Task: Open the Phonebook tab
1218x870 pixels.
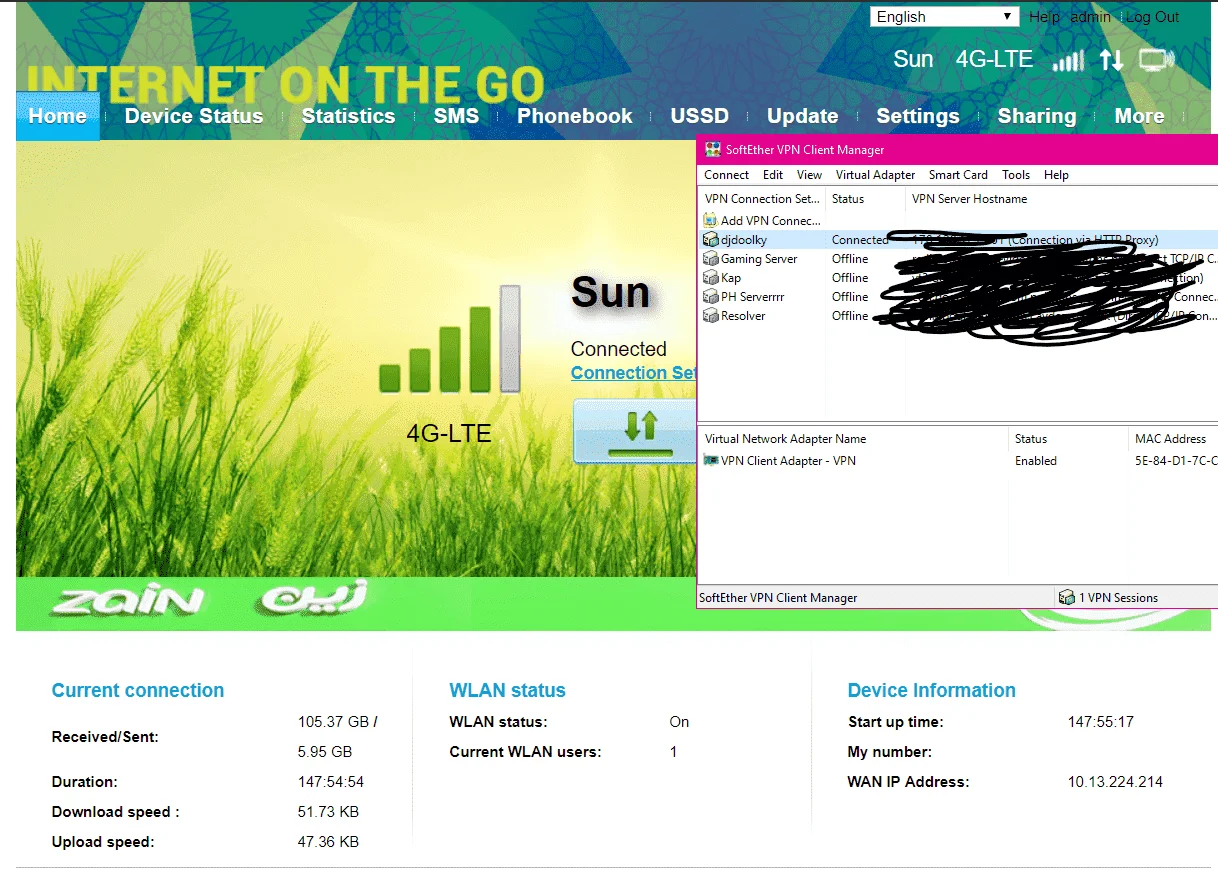Action: (x=575, y=116)
